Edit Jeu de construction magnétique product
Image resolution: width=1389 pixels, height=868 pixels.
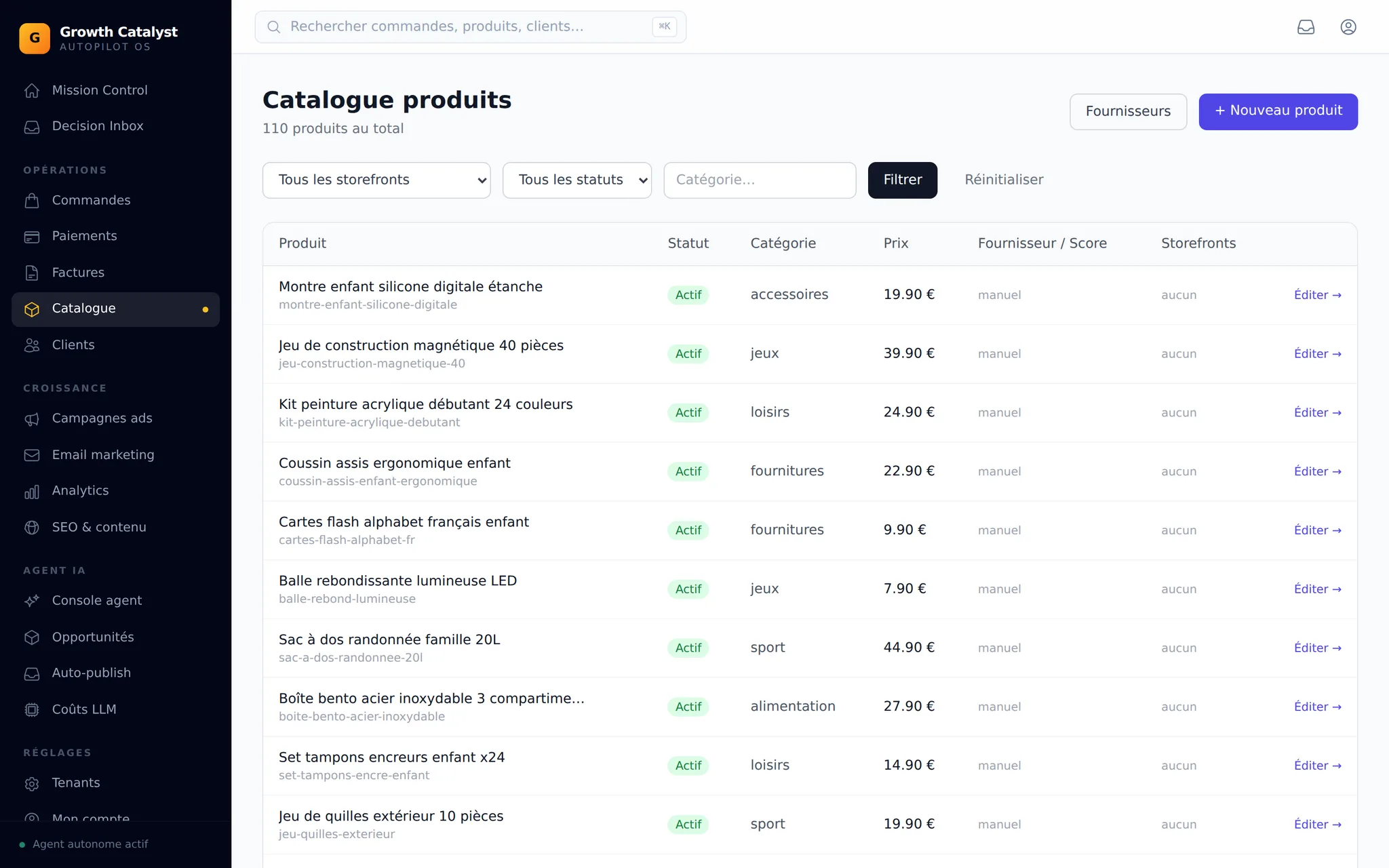(x=1317, y=354)
